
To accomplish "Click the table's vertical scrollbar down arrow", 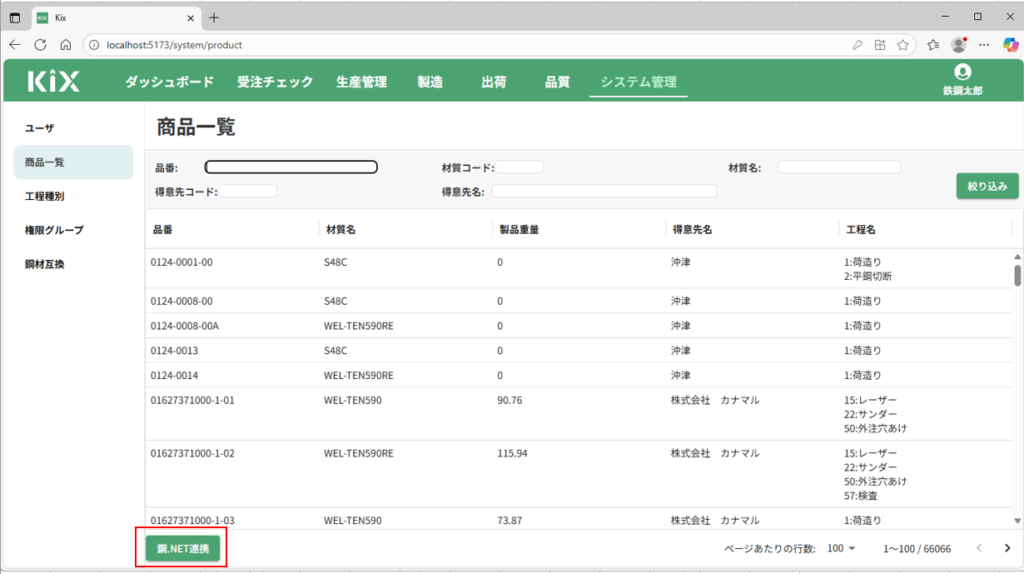I will coord(1018,520).
